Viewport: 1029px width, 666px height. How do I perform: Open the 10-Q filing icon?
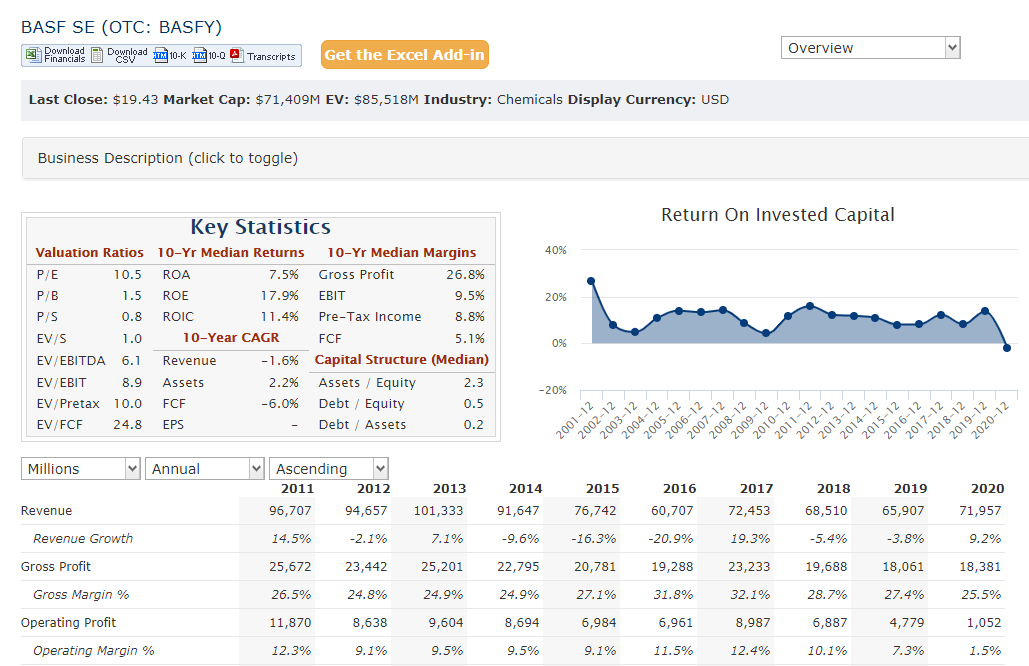point(200,55)
